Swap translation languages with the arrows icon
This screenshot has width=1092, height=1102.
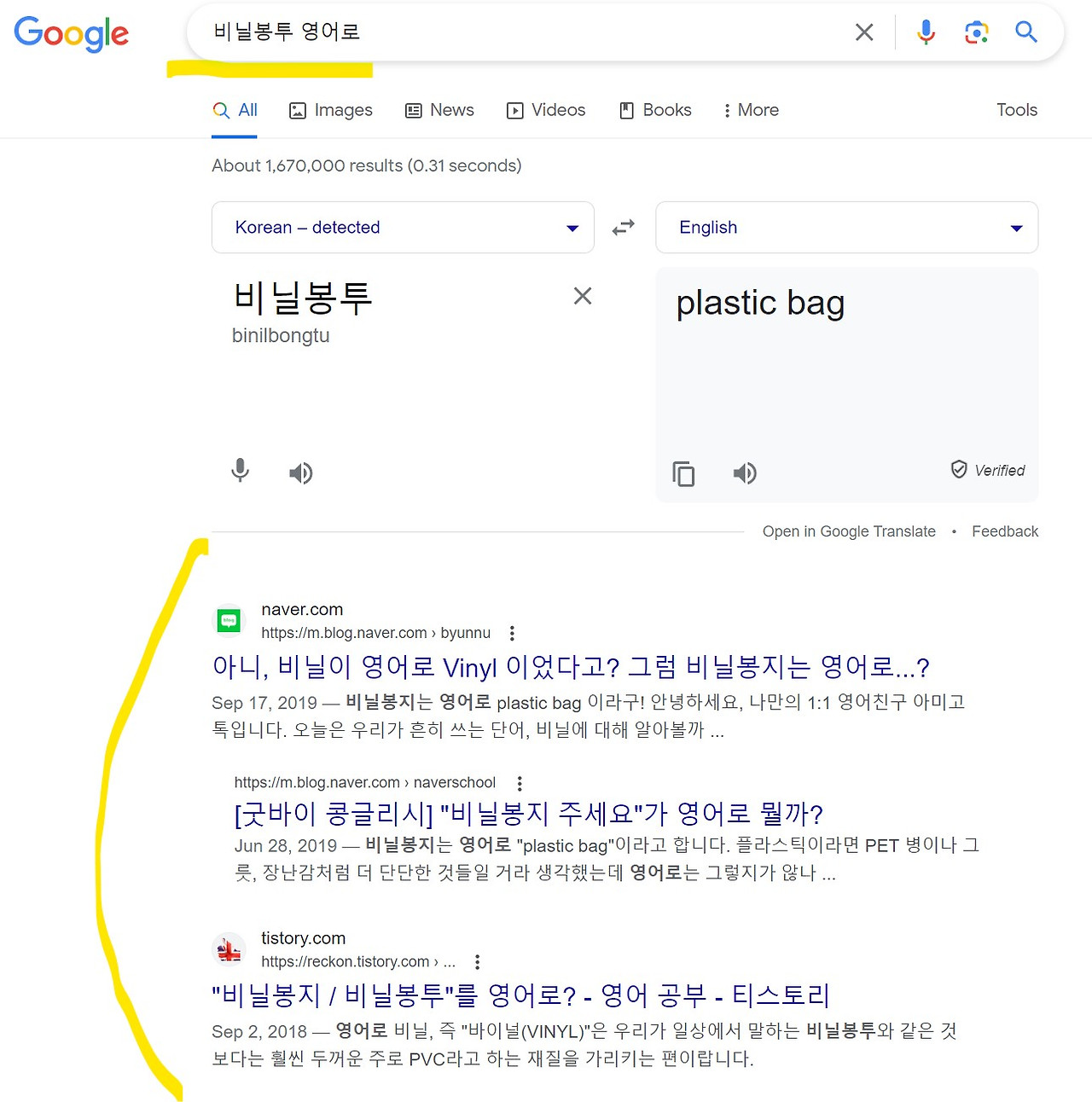624,227
